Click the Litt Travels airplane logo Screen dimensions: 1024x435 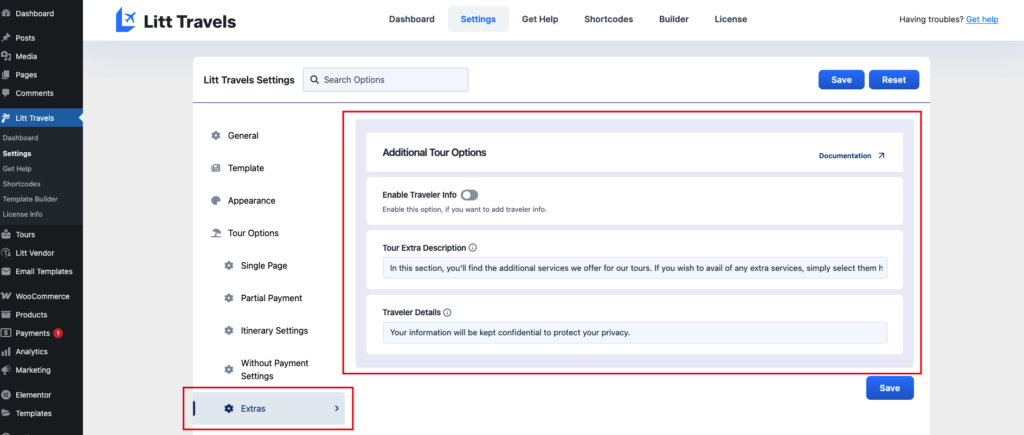click(x=127, y=19)
